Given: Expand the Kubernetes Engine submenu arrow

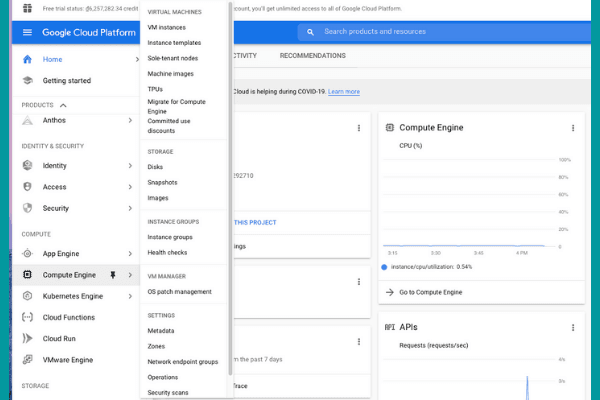Looking at the screenshot, I should click(x=130, y=296).
